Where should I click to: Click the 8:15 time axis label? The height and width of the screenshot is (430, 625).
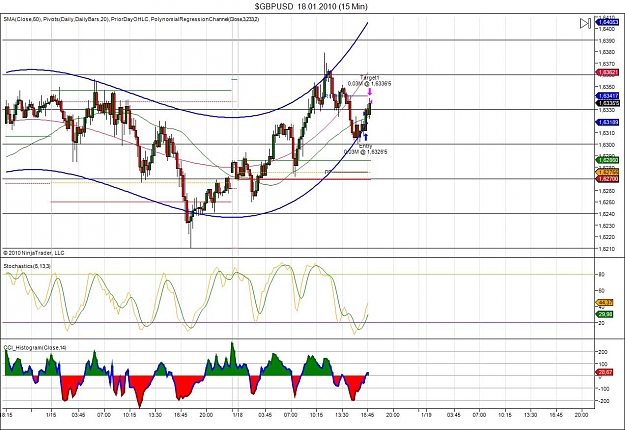point(7,415)
